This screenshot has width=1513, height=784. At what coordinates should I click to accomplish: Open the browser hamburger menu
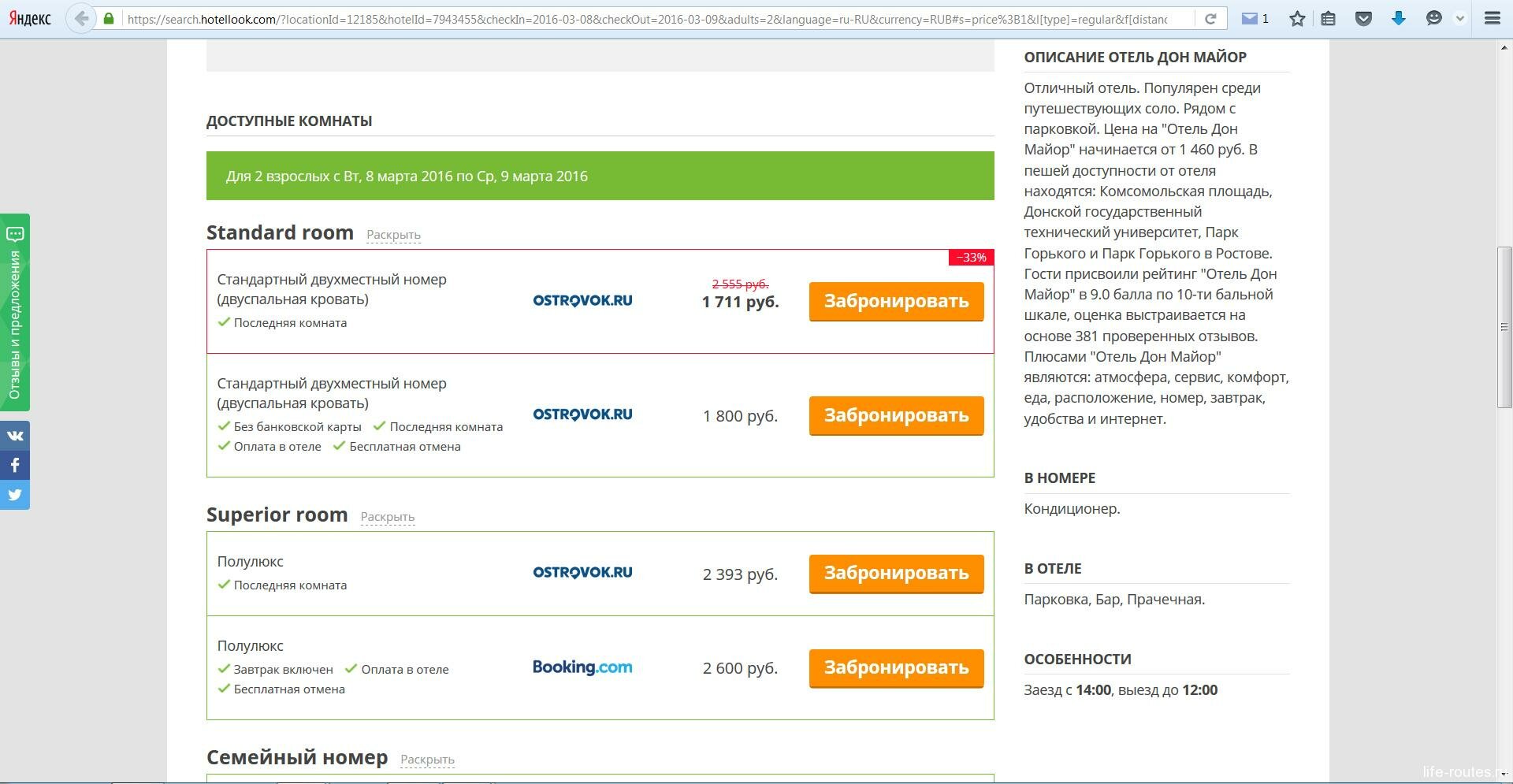click(1492, 19)
